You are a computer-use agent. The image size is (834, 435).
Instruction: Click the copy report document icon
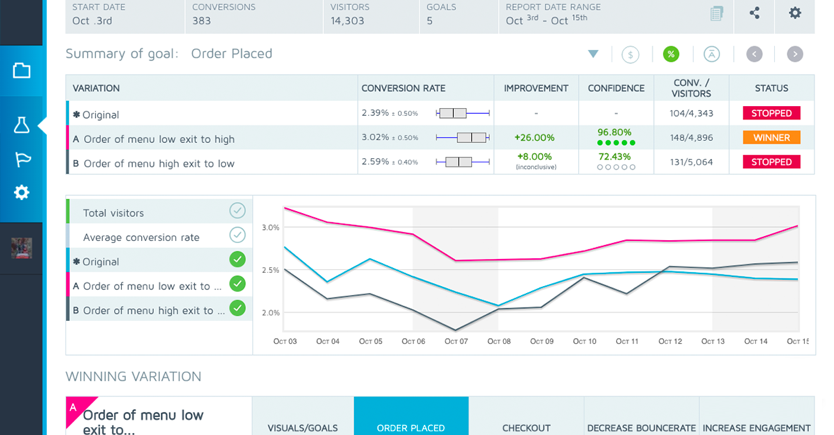point(716,13)
